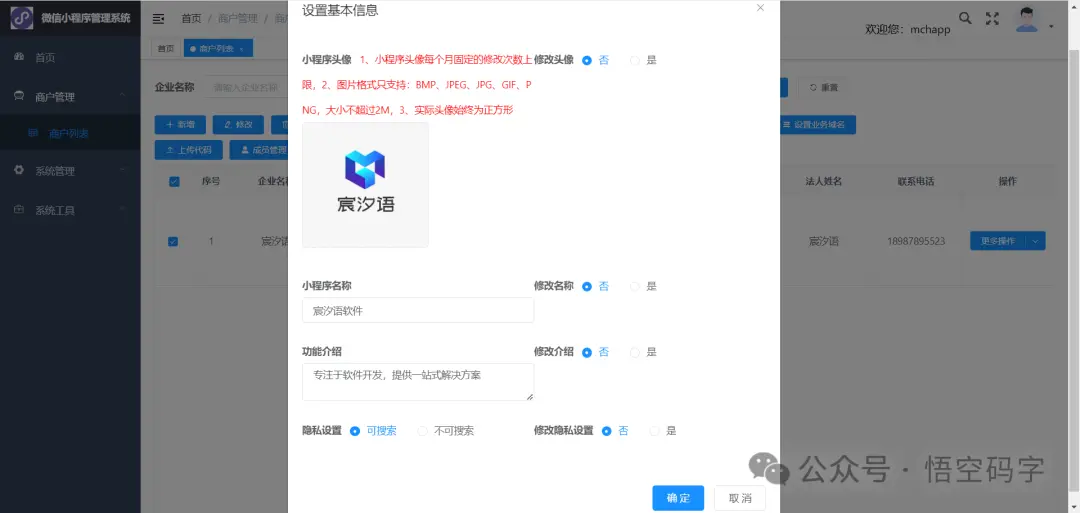Click the 上传代码 button
The image size is (1080, 513).
pyautogui.click(x=188, y=149)
